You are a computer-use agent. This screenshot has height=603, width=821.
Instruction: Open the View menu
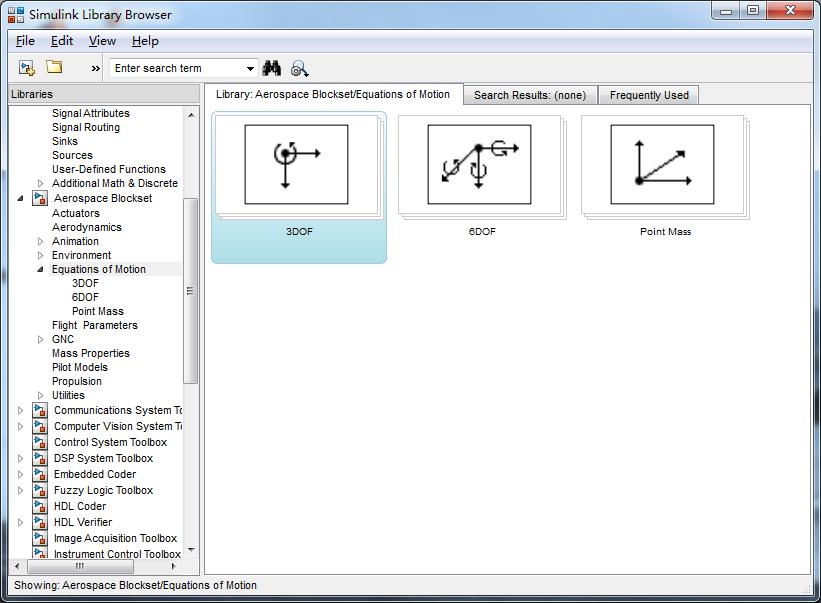pyautogui.click(x=102, y=41)
